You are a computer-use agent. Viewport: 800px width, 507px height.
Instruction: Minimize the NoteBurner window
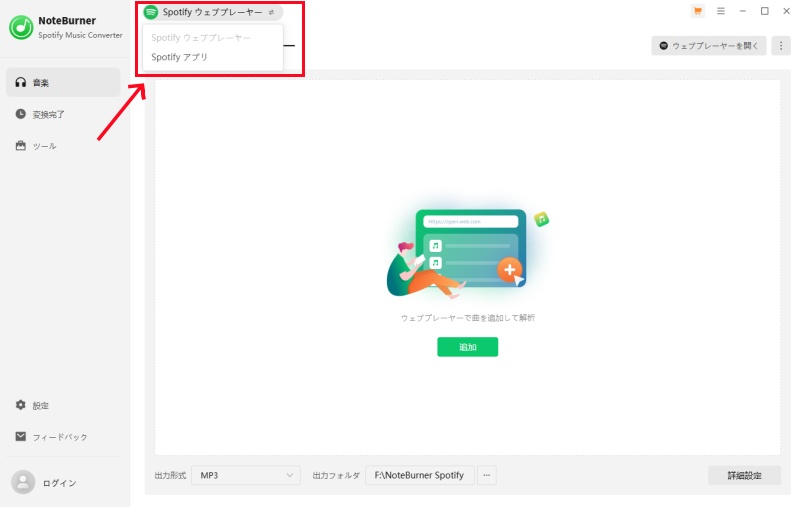pos(743,11)
